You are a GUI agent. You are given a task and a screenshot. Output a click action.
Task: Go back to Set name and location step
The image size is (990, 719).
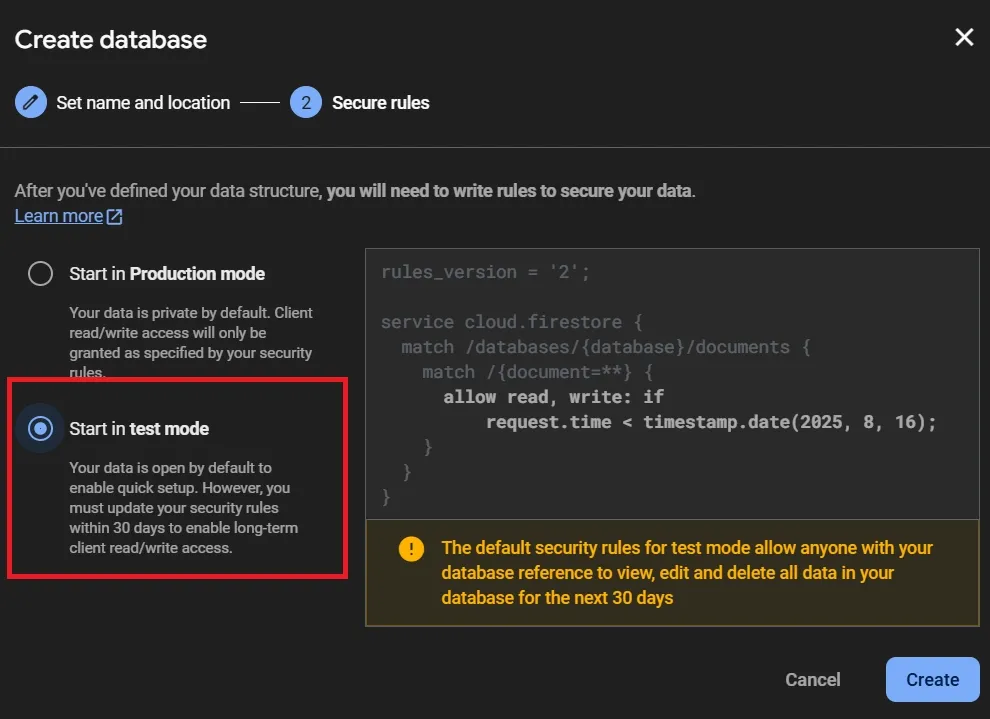pyautogui.click(x=143, y=102)
